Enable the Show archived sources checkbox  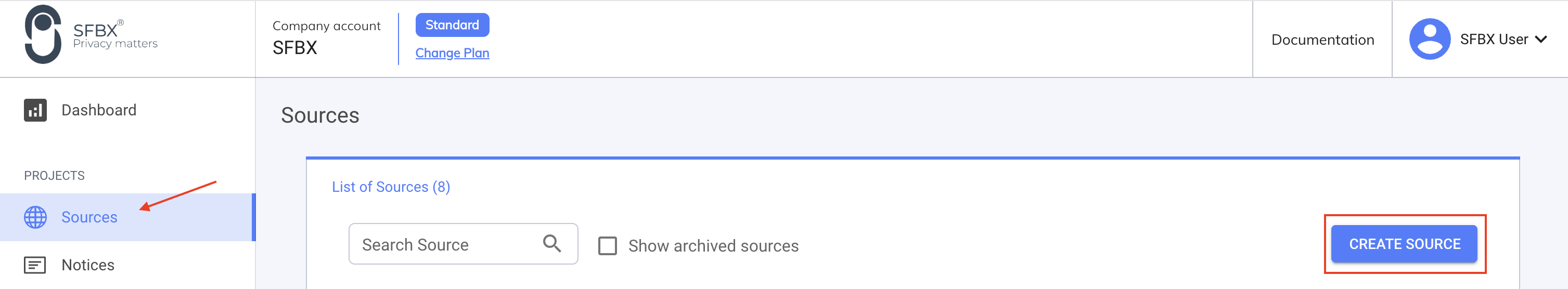pyautogui.click(x=608, y=246)
